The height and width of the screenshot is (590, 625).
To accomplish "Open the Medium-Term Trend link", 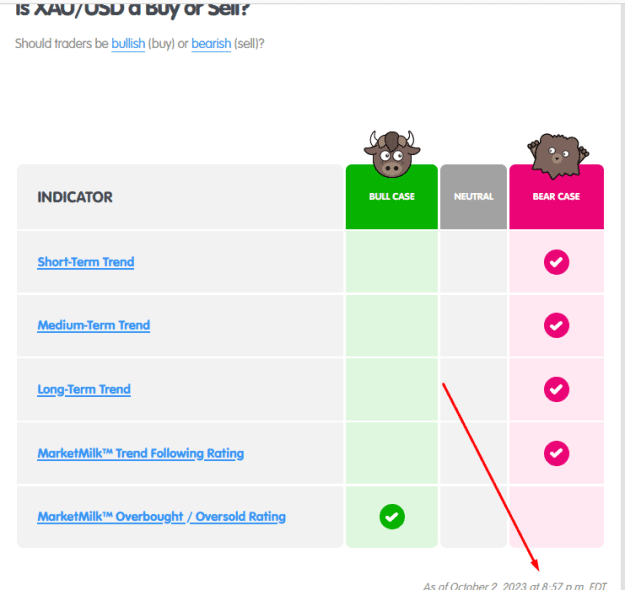I will click(94, 325).
